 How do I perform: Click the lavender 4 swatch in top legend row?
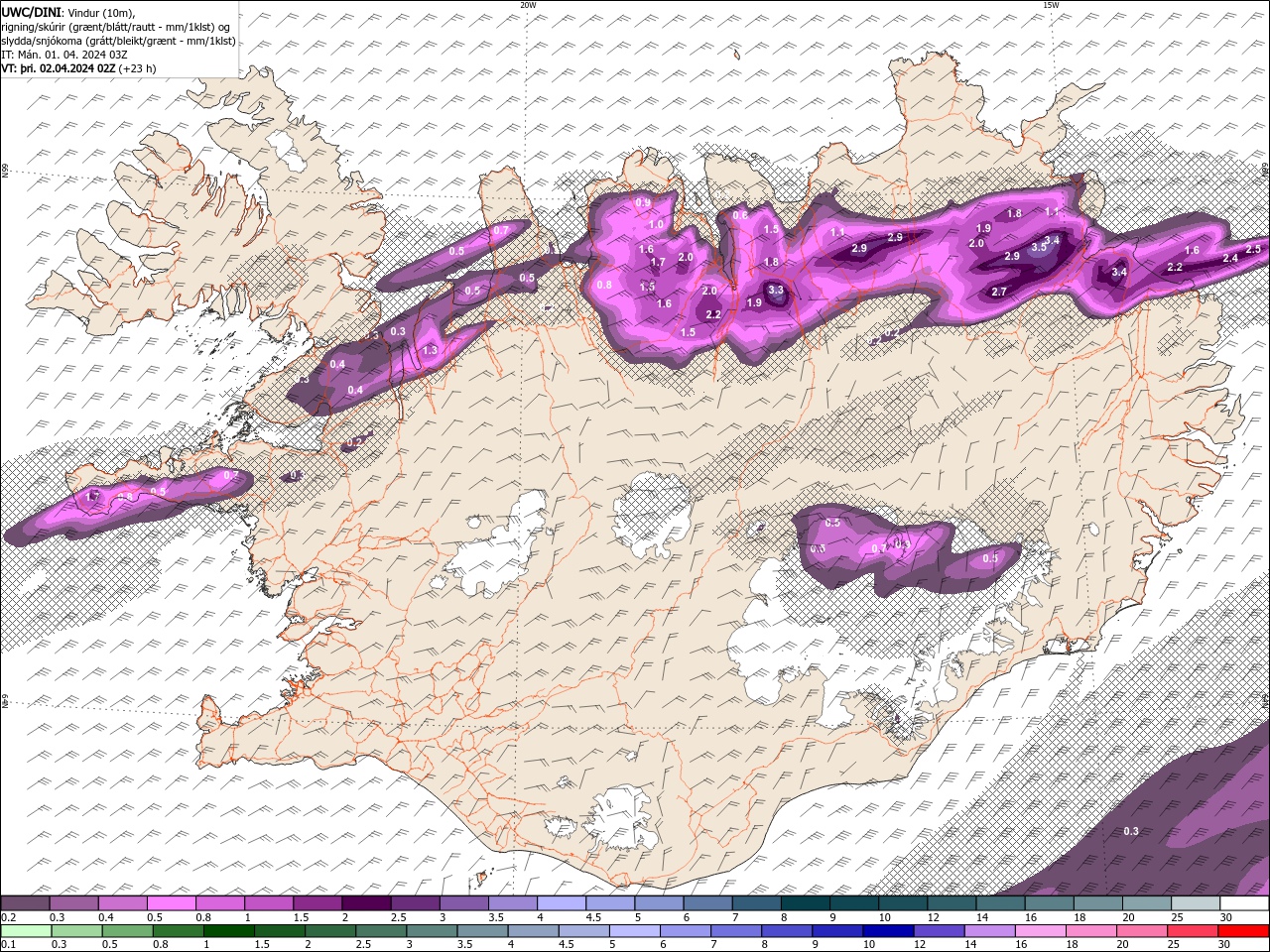coord(562,903)
